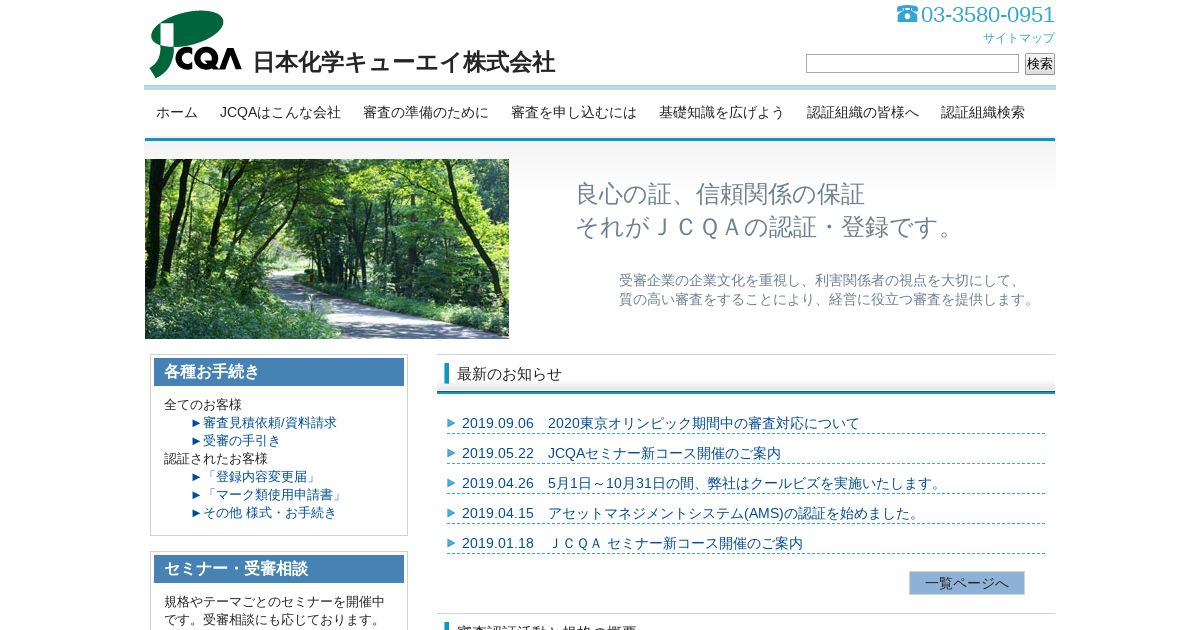Open the 認証組織の皆様へ menu item
The image size is (1200, 630).
coord(863,112)
